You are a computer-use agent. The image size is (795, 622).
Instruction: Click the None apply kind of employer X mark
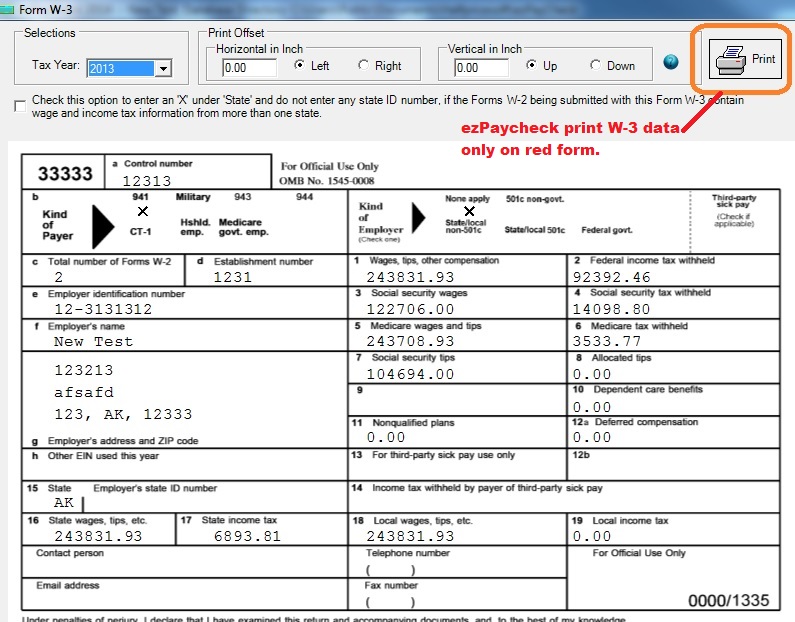pyautogui.click(x=470, y=211)
